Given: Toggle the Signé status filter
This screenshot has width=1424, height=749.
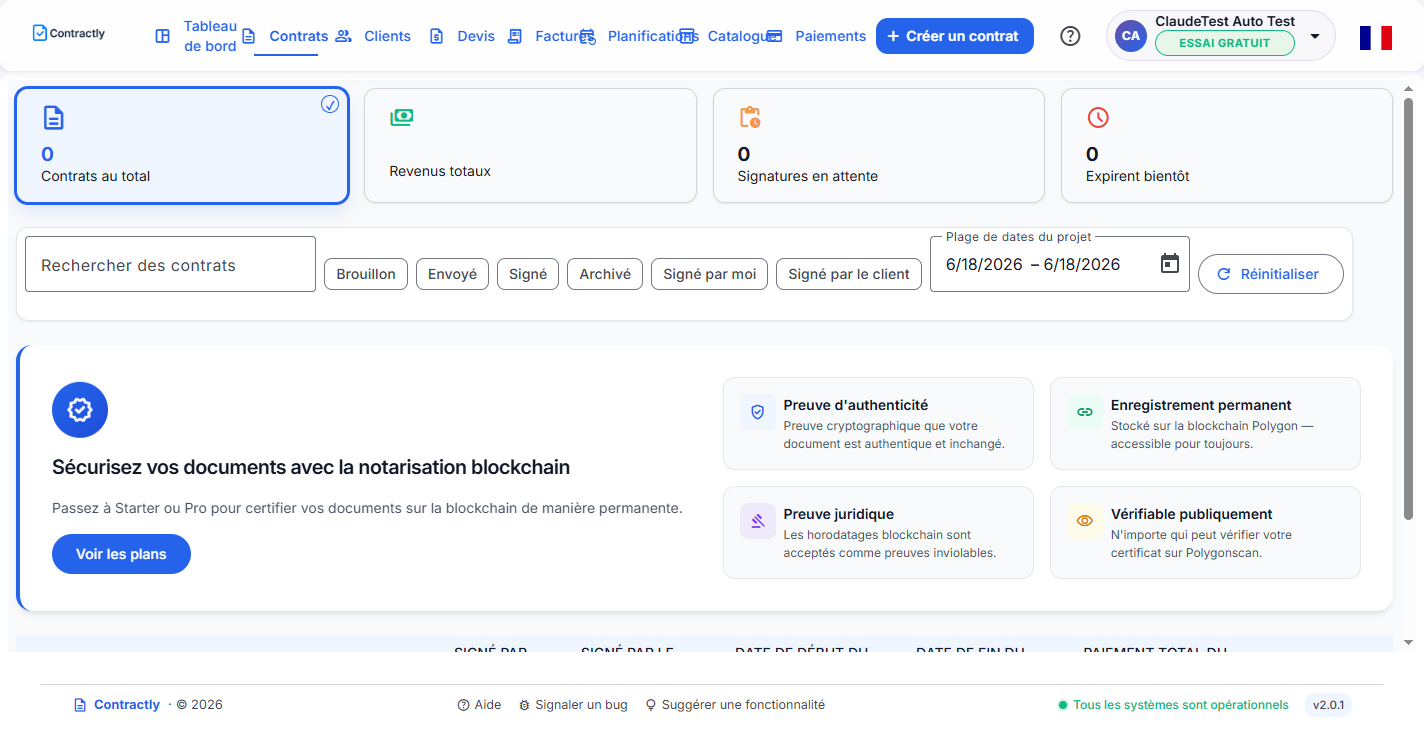Looking at the screenshot, I should tap(528, 274).
